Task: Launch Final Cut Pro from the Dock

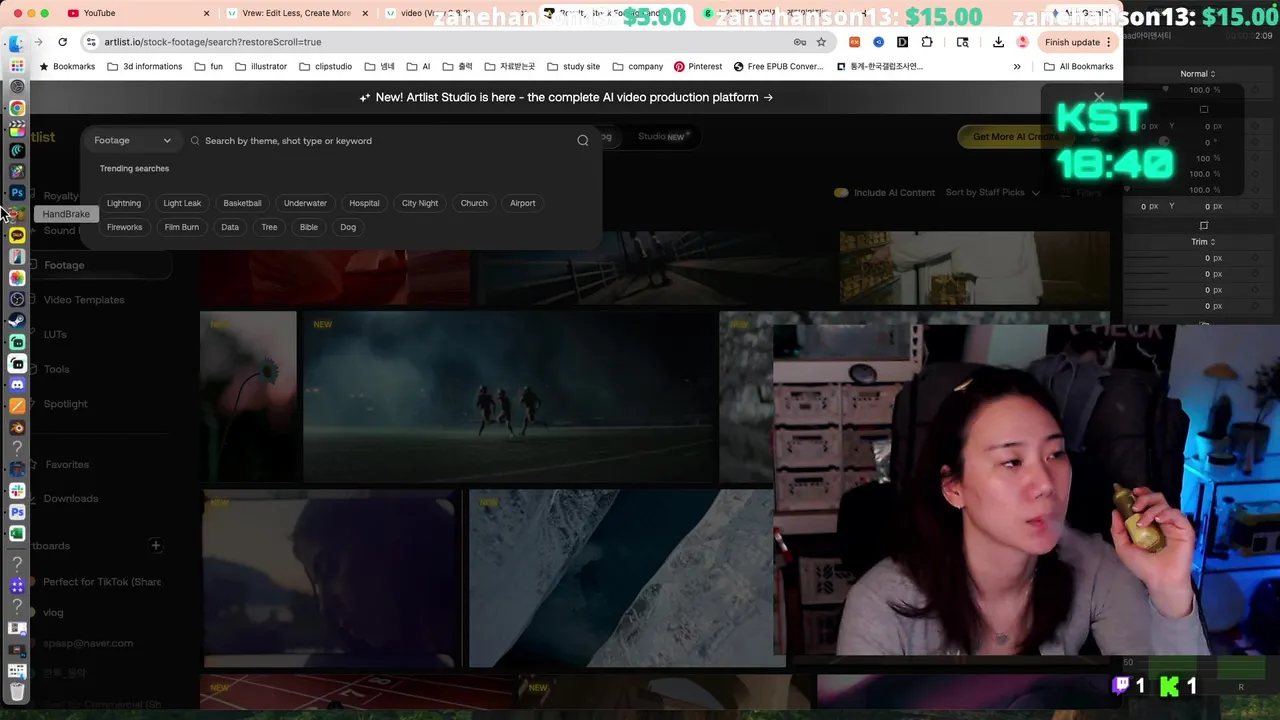Action: click(17, 129)
